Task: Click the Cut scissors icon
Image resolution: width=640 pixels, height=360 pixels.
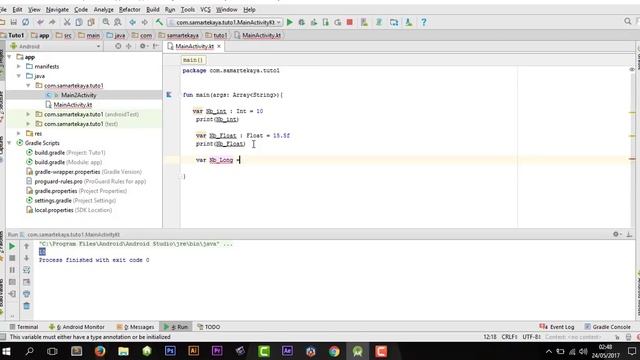Action: (x=67, y=22)
